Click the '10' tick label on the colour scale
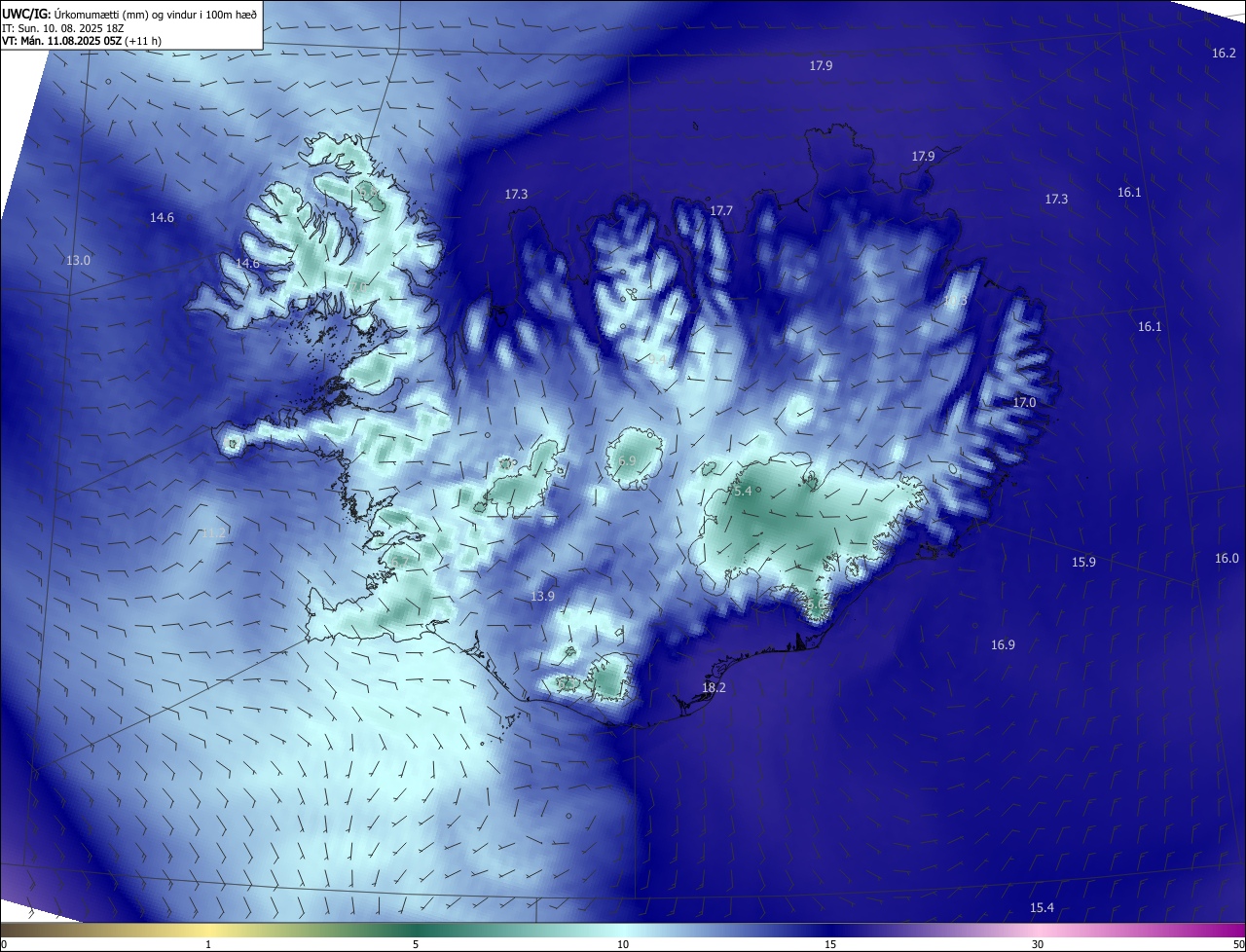This screenshot has height=952, width=1246. coord(623,944)
